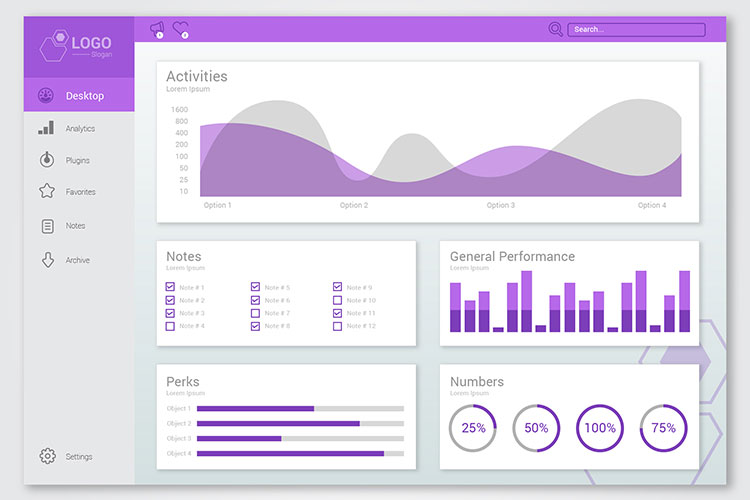Viewport: 750px width, 500px height.
Task: Check the Note # 10 checkbox
Action: pos(338,300)
